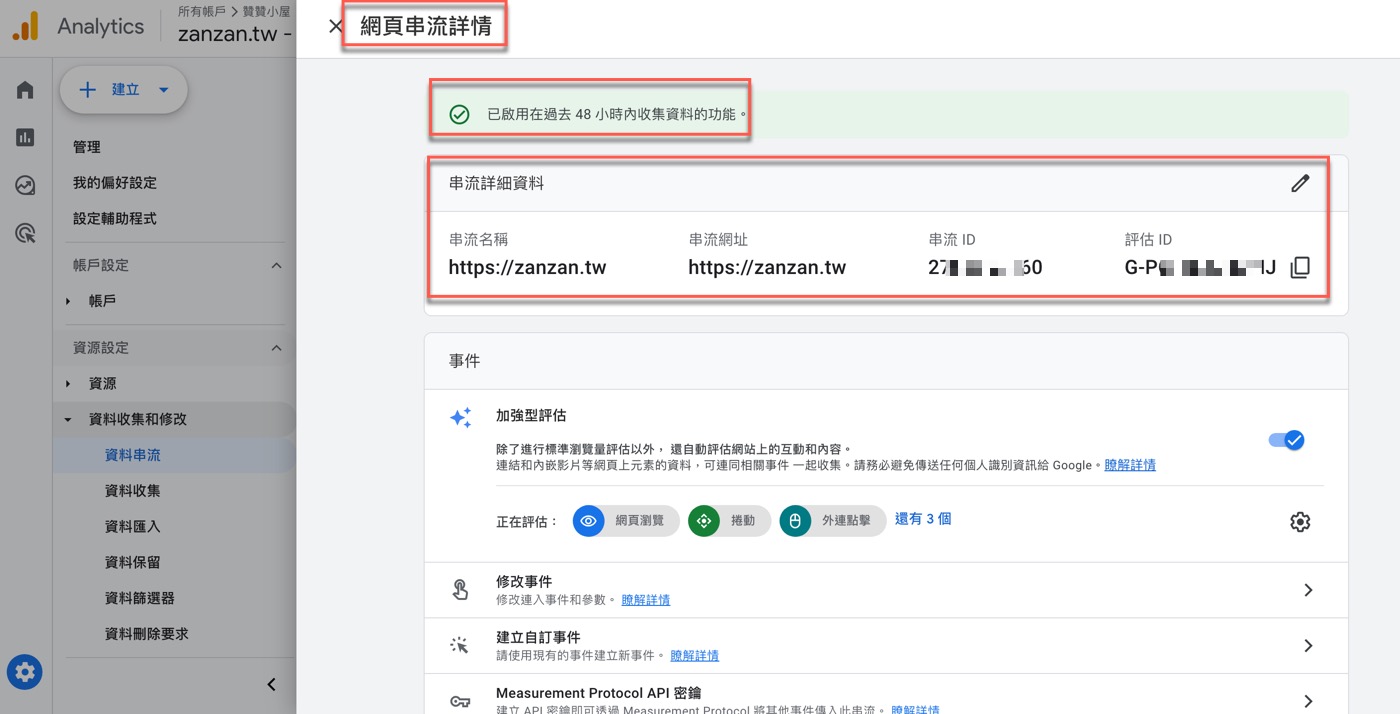Image resolution: width=1400 pixels, height=714 pixels.
Task: Open the 建立自訂事件 row chevron
Action: coord(1308,646)
